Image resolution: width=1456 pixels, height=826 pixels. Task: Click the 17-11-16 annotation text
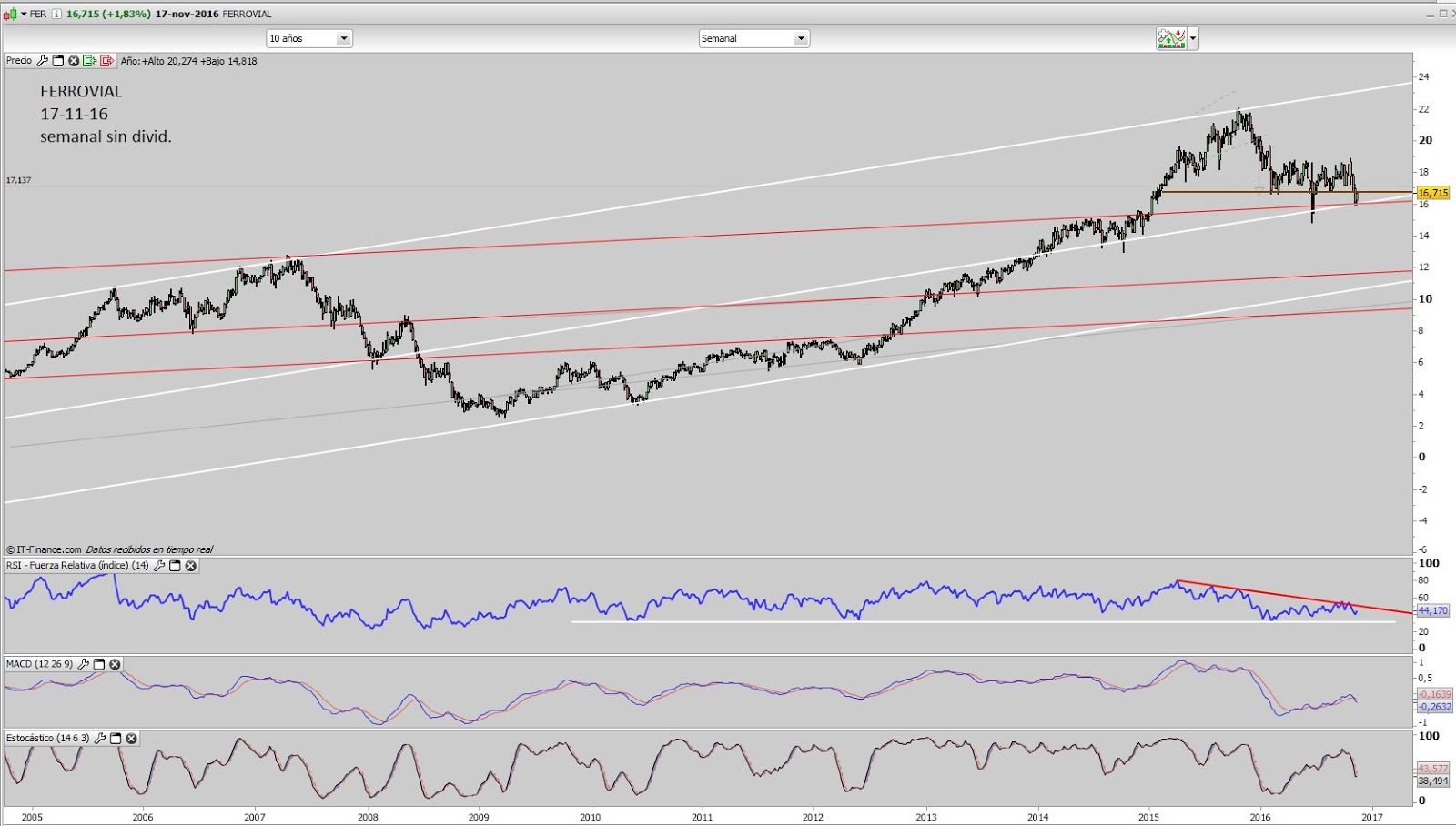(x=74, y=114)
